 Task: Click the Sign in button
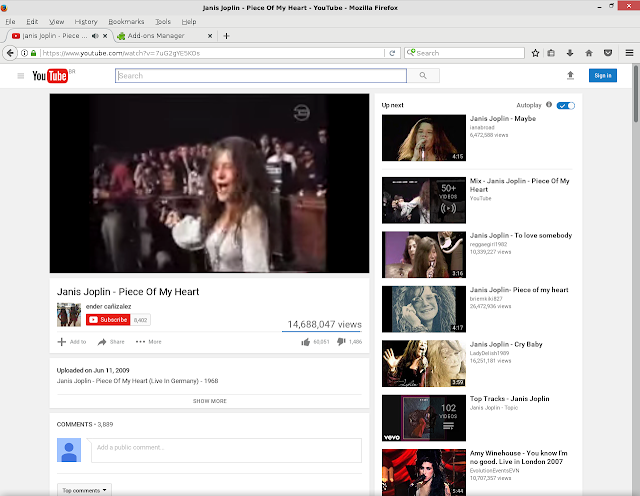[x=602, y=76]
